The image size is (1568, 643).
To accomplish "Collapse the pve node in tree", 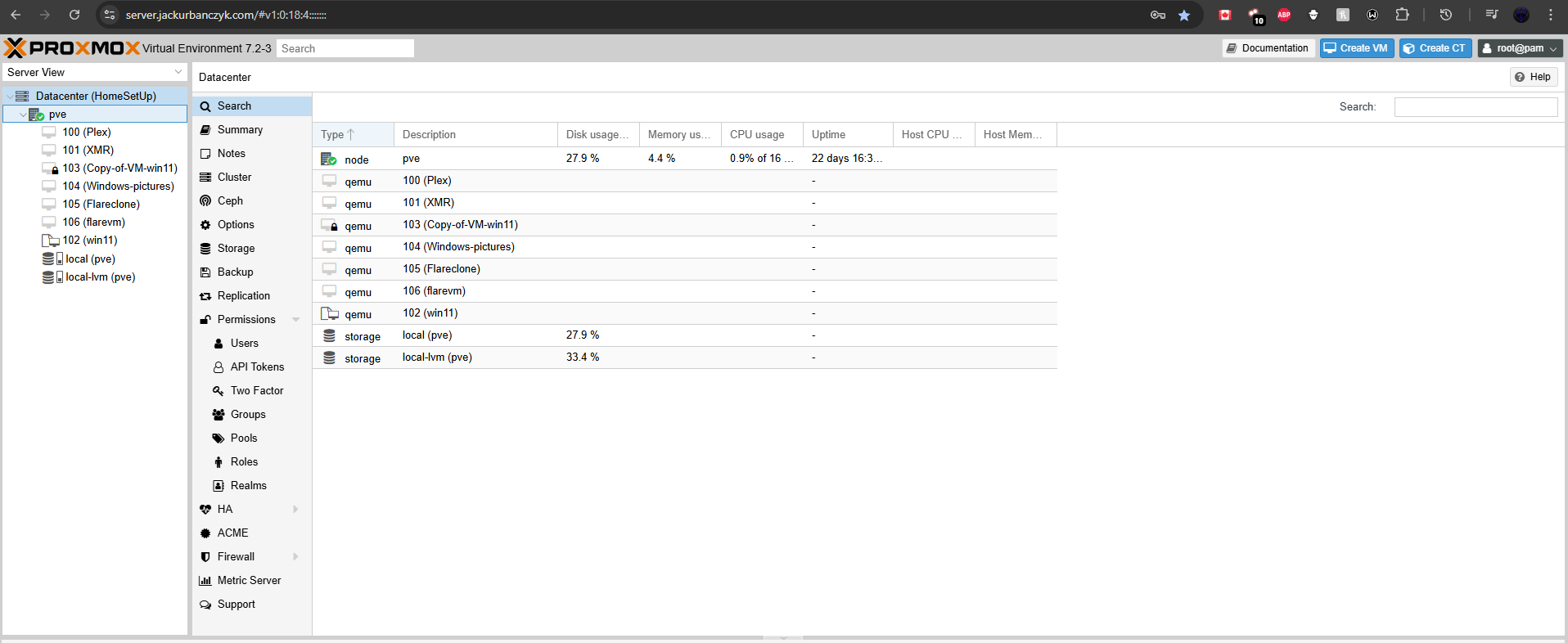I will click(x=23, y=115).
